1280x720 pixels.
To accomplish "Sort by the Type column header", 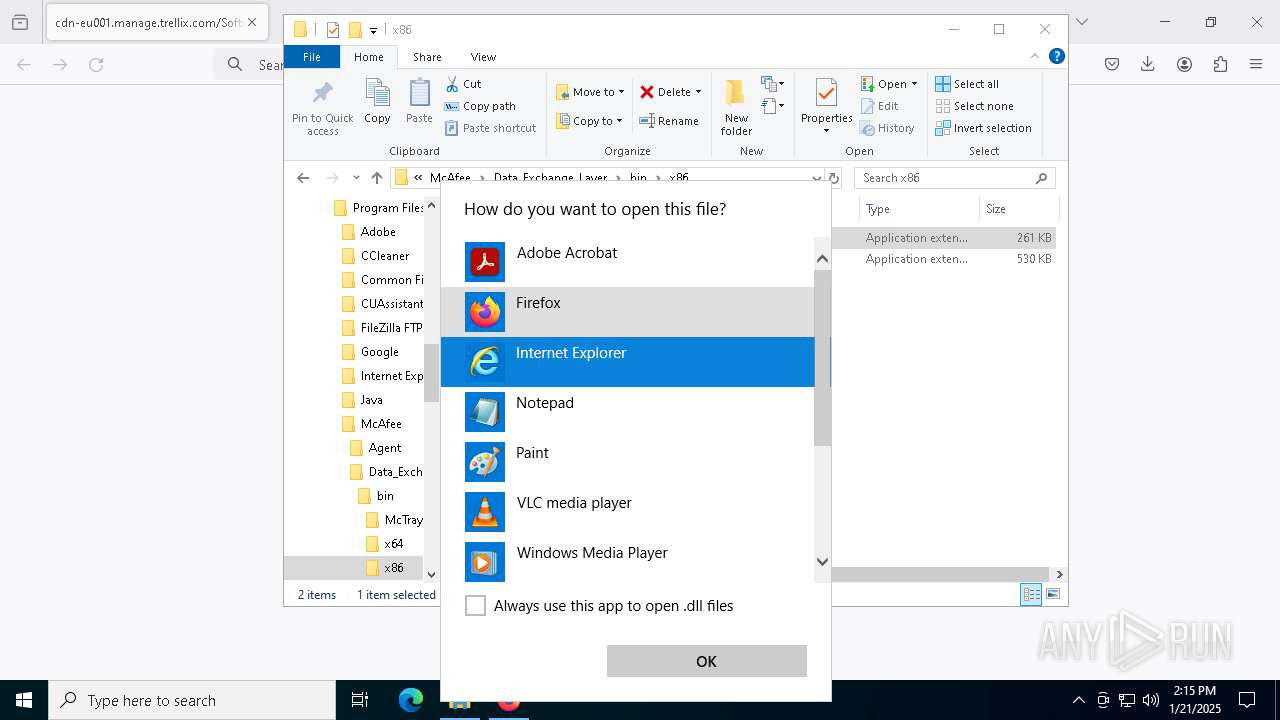I will [x=919, y=209].
